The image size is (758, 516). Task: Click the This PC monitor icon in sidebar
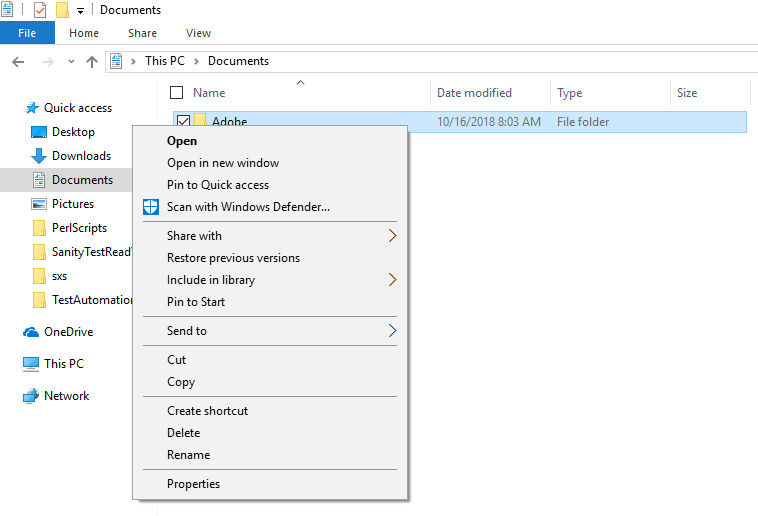[31, 364]
